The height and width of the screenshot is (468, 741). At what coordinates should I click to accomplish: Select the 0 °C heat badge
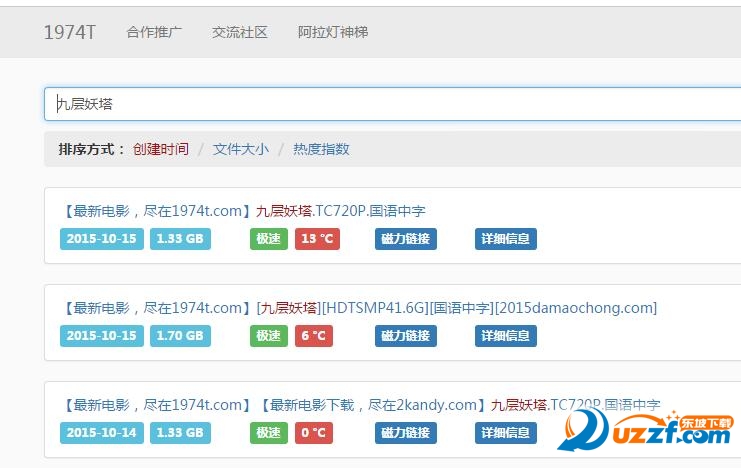(x=314, y=433)
